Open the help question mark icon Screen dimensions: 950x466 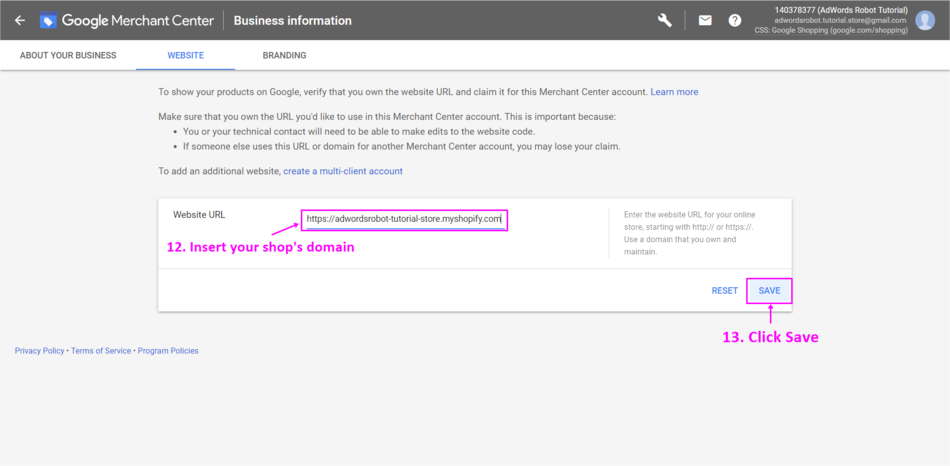coord(735,20)
